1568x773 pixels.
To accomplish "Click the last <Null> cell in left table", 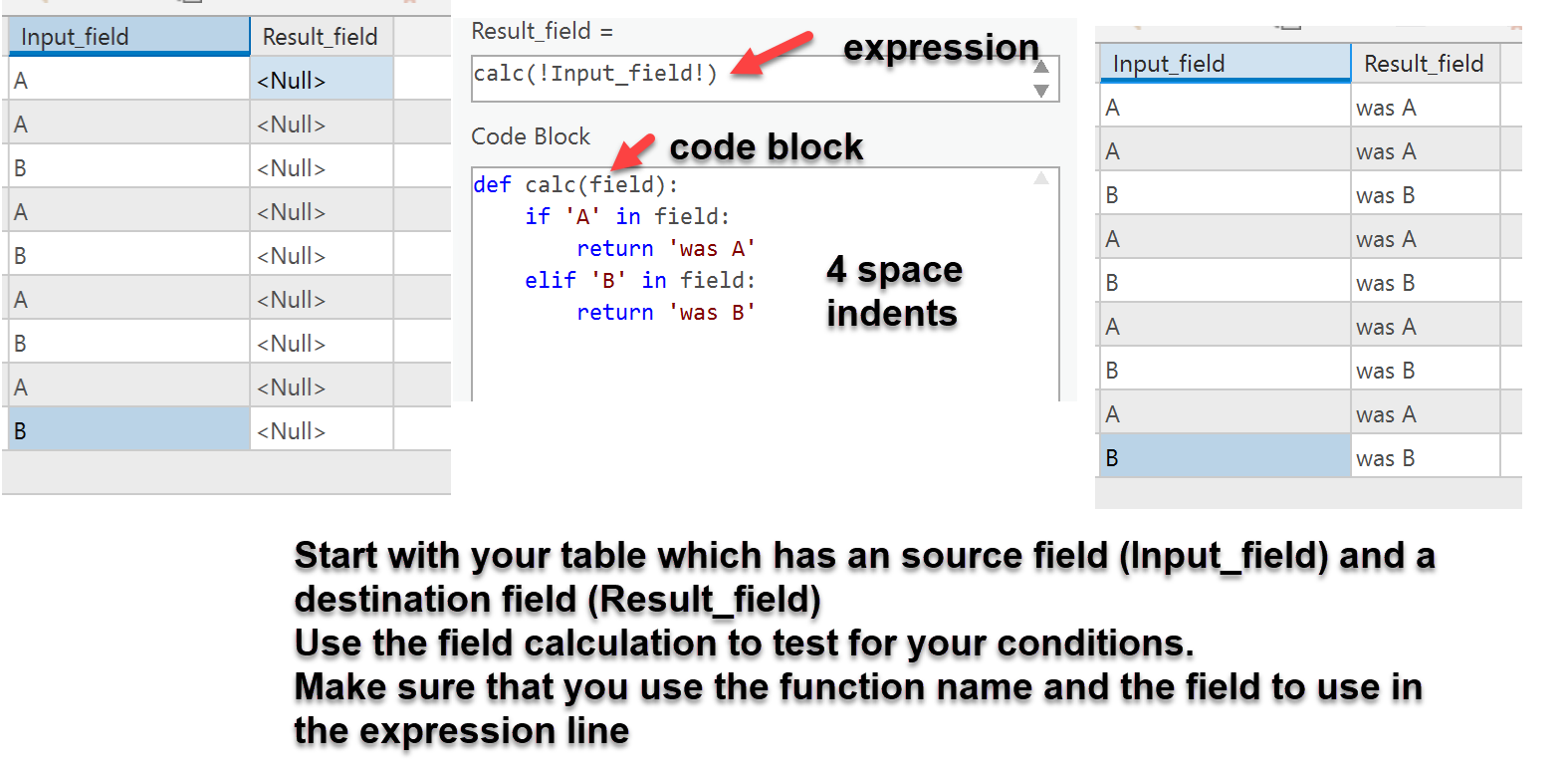I will 321,431.
